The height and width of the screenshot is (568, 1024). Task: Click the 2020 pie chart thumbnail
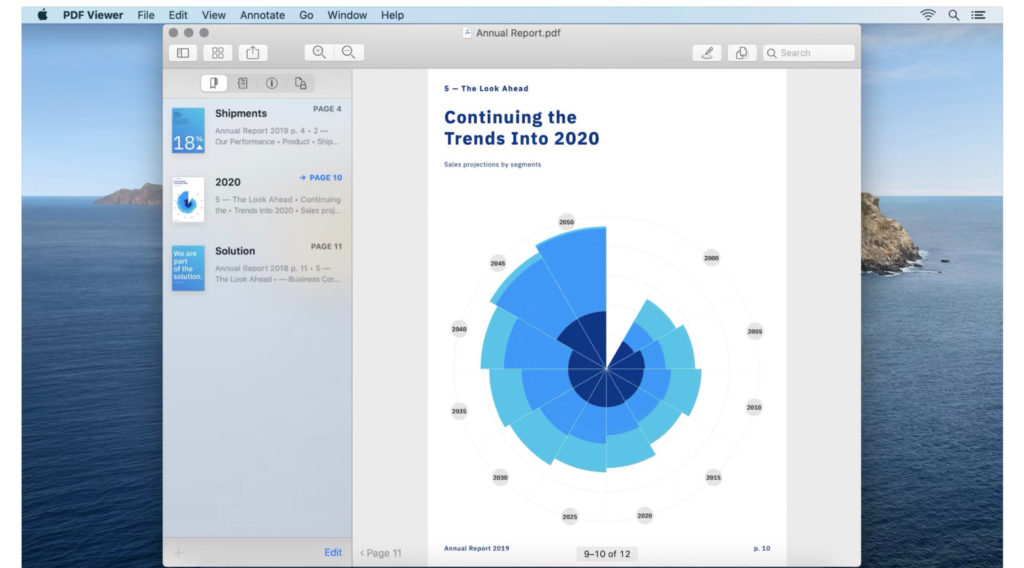coord(188,199)
